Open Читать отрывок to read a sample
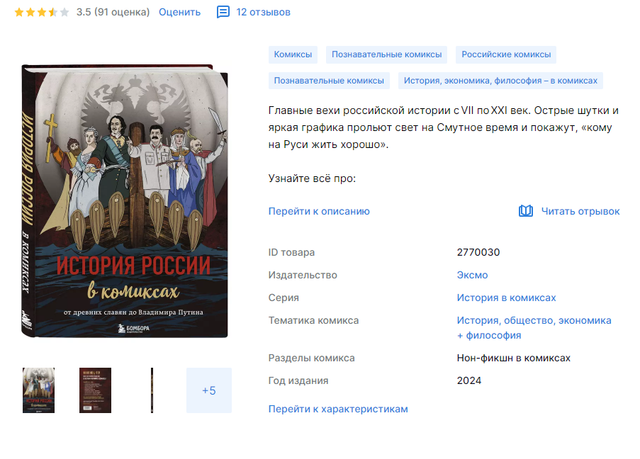This screenshot has height=459, width=640. (580, 211)
